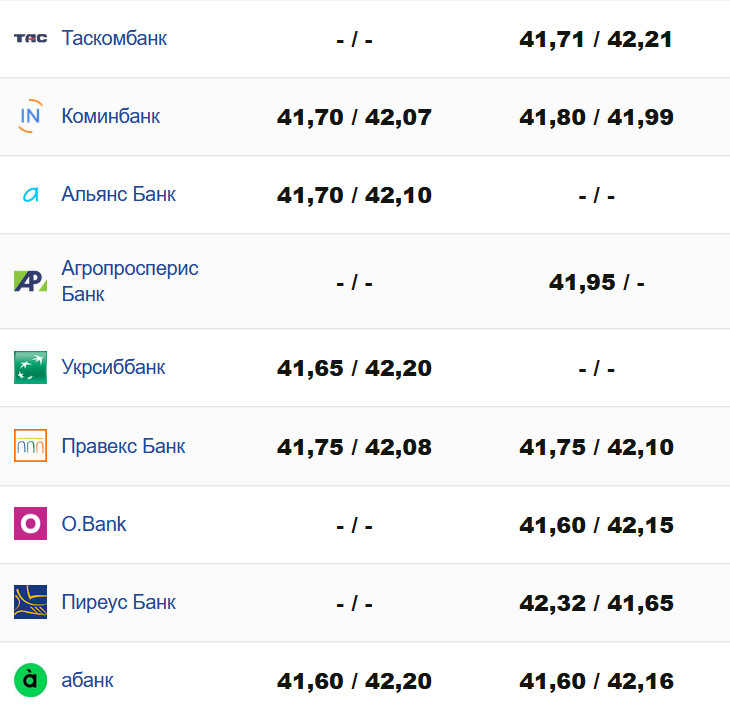
Task: Click the Альянс Банк logo icon
Action: coord(30,194)
